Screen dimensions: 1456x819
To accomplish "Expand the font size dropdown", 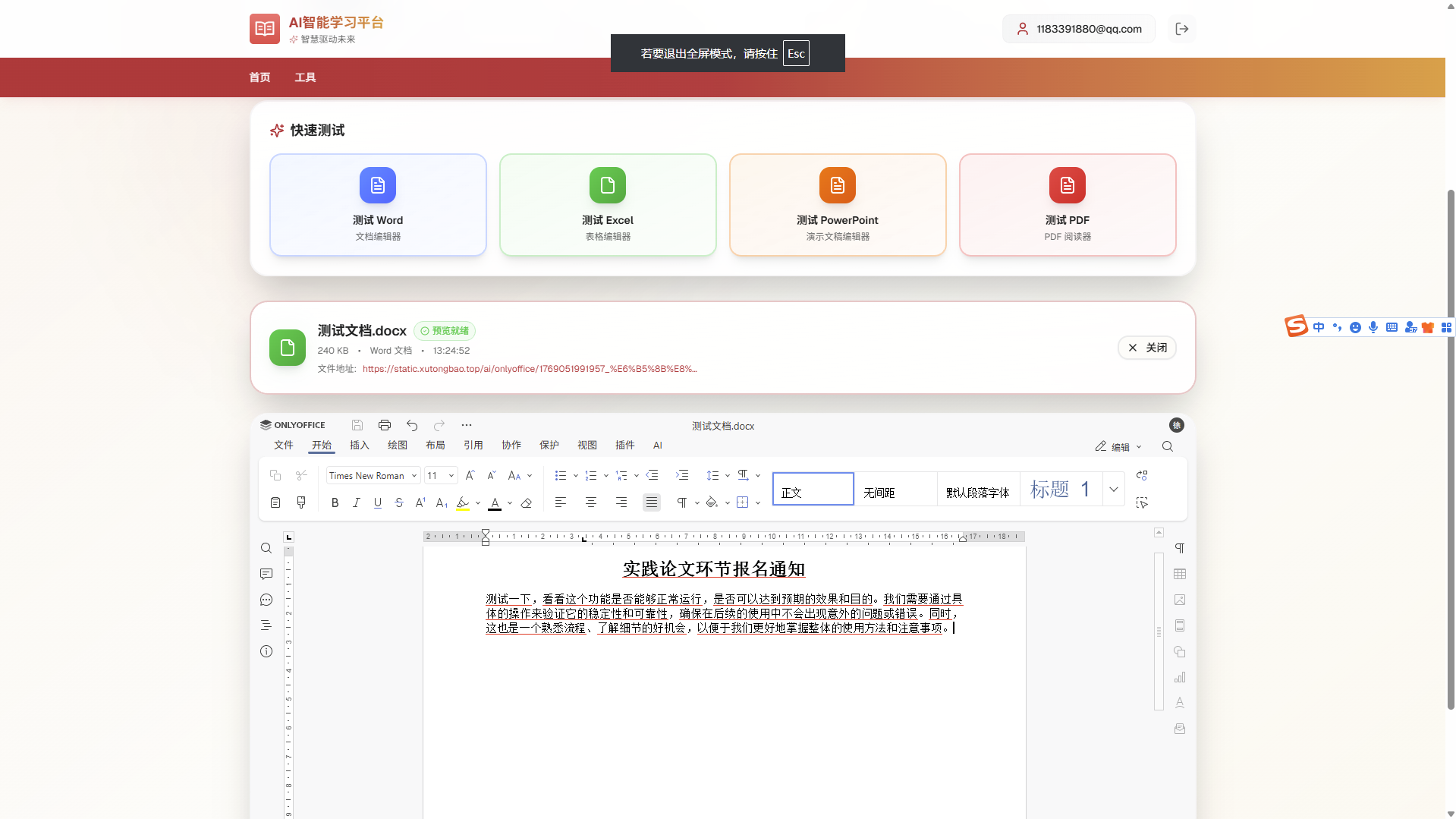I will (x=451, y=475).
